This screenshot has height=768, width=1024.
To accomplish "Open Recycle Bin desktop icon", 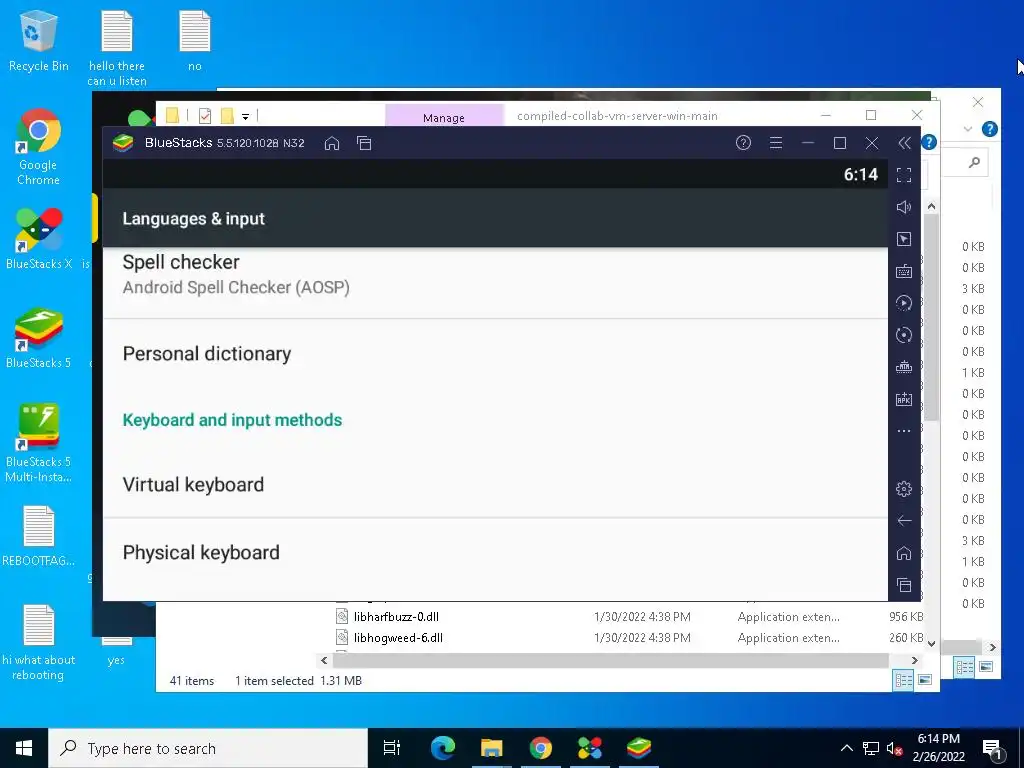I will point(39,42).
